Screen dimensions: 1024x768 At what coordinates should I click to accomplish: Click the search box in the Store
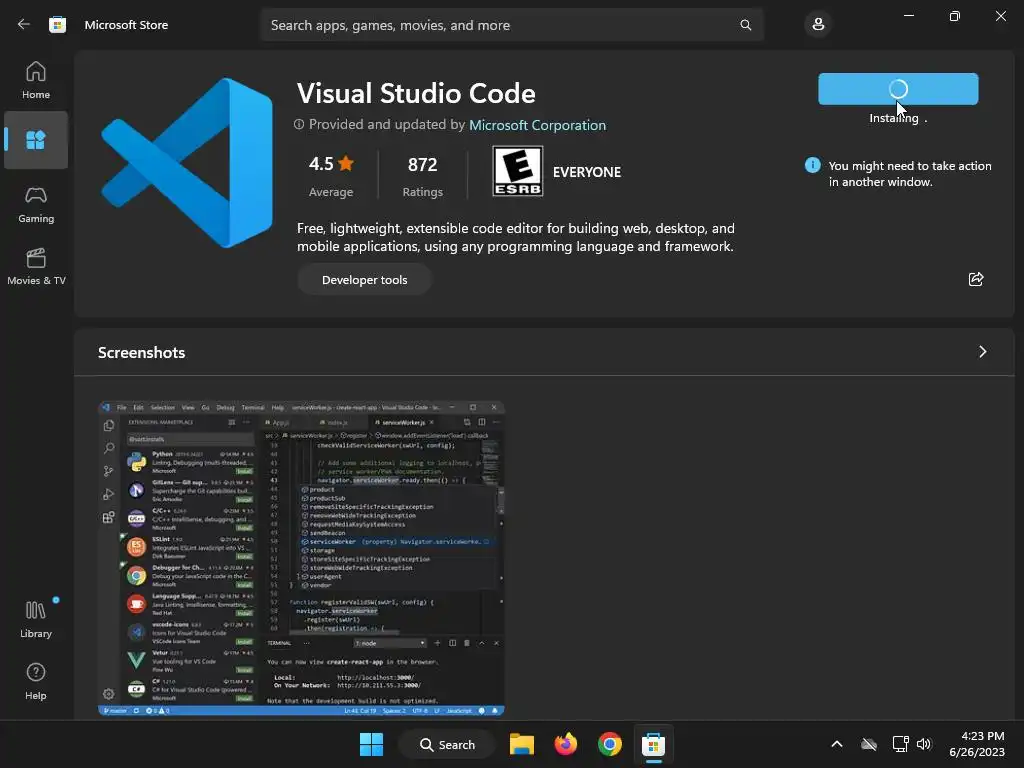[x=511, y=25]
